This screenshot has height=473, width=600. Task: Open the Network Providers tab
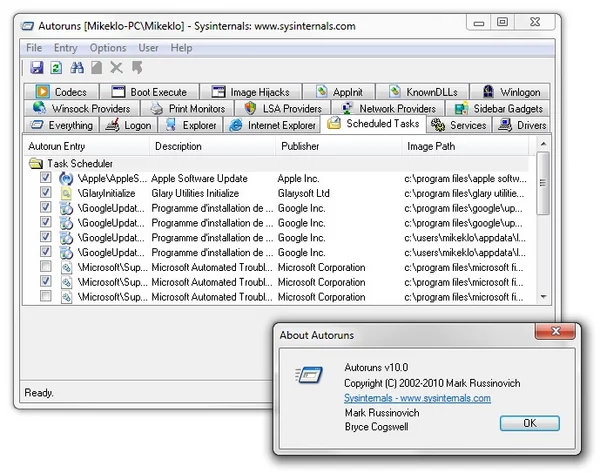pos(388,108)
